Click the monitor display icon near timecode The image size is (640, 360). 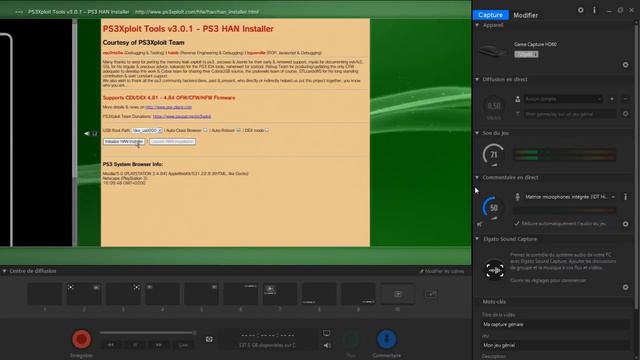(327, 333)
